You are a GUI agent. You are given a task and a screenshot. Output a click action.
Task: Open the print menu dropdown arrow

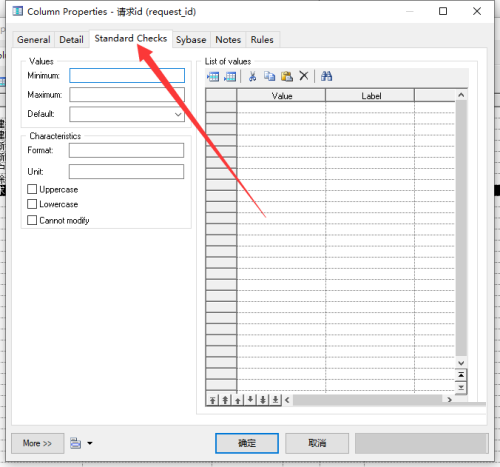(x=90, y=443)
